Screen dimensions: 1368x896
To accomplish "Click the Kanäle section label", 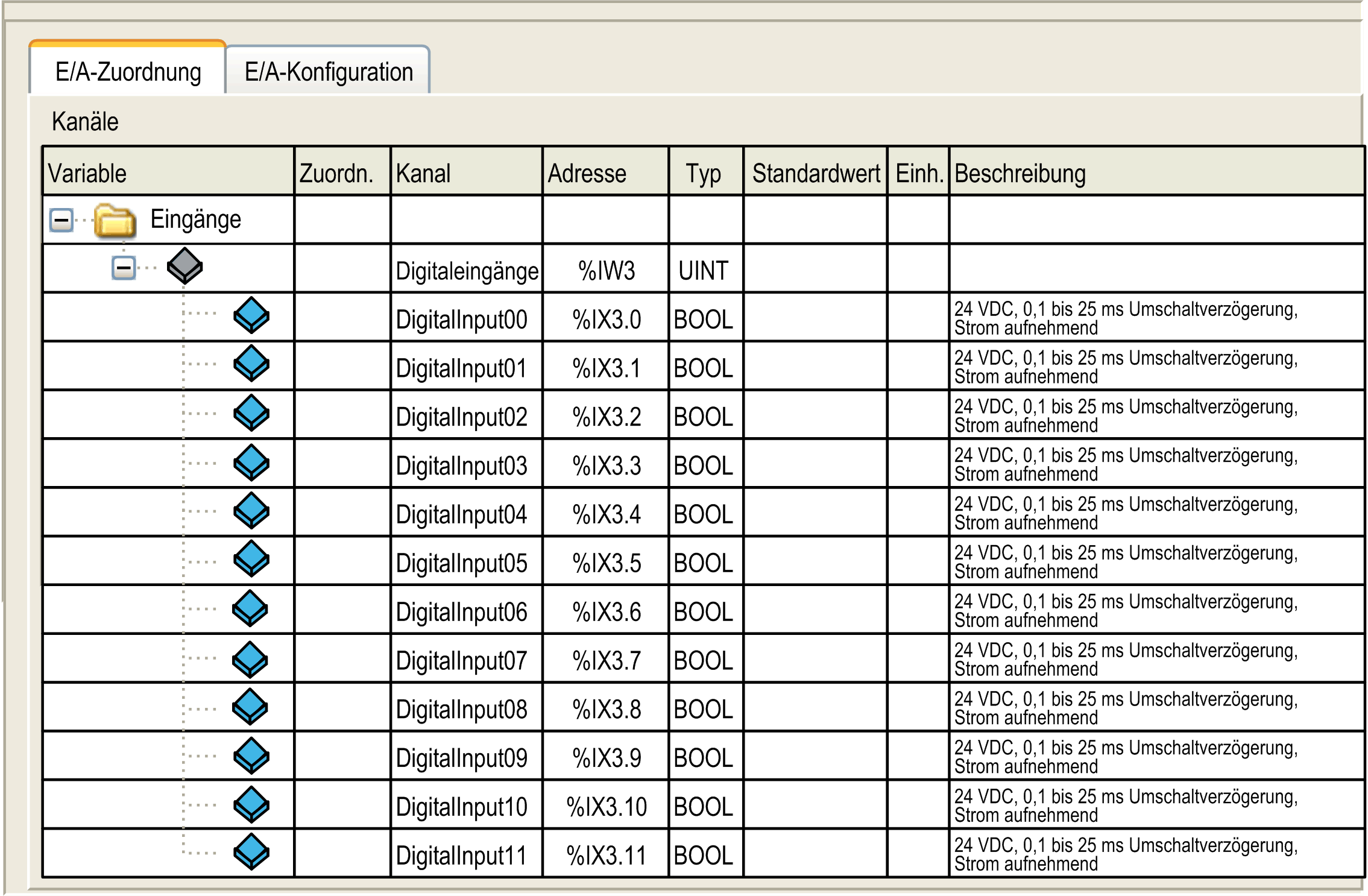I will point(85,121).
